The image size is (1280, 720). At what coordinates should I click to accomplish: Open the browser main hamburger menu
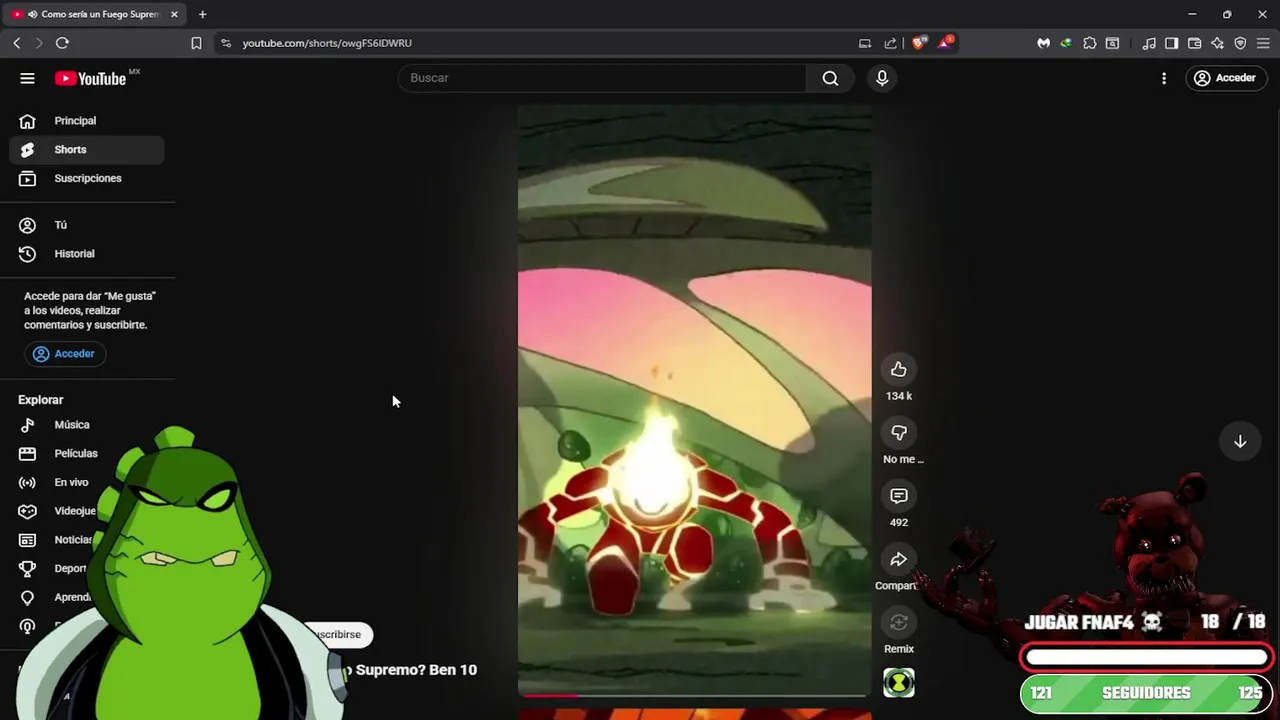click(1263, 43)
